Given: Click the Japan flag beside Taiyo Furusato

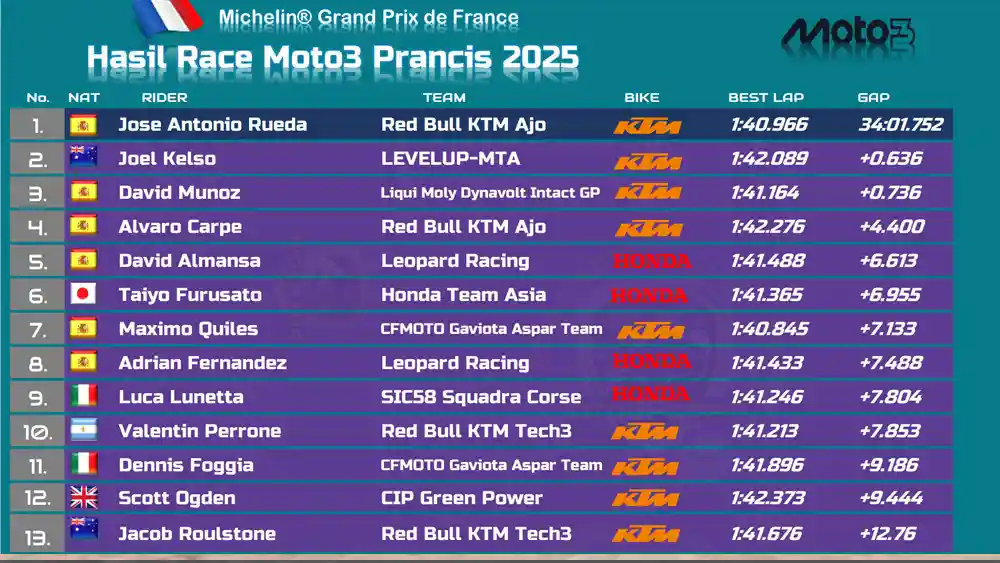Looking at the screenshot, I should pyautogui.click(x=83, y=294).
